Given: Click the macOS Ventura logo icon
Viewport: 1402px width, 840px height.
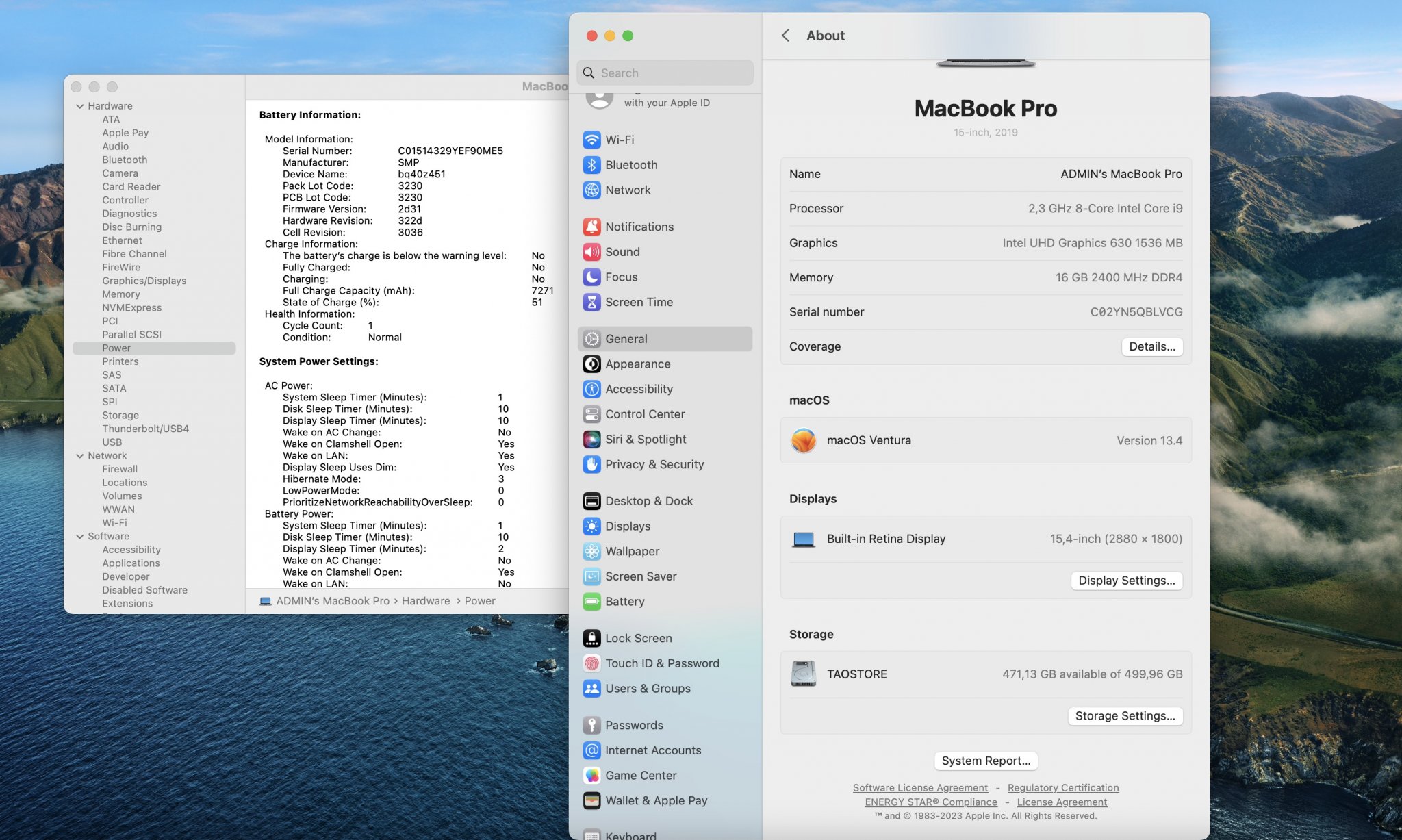Looking at the screenshot, I should click(x=803, y=440).
